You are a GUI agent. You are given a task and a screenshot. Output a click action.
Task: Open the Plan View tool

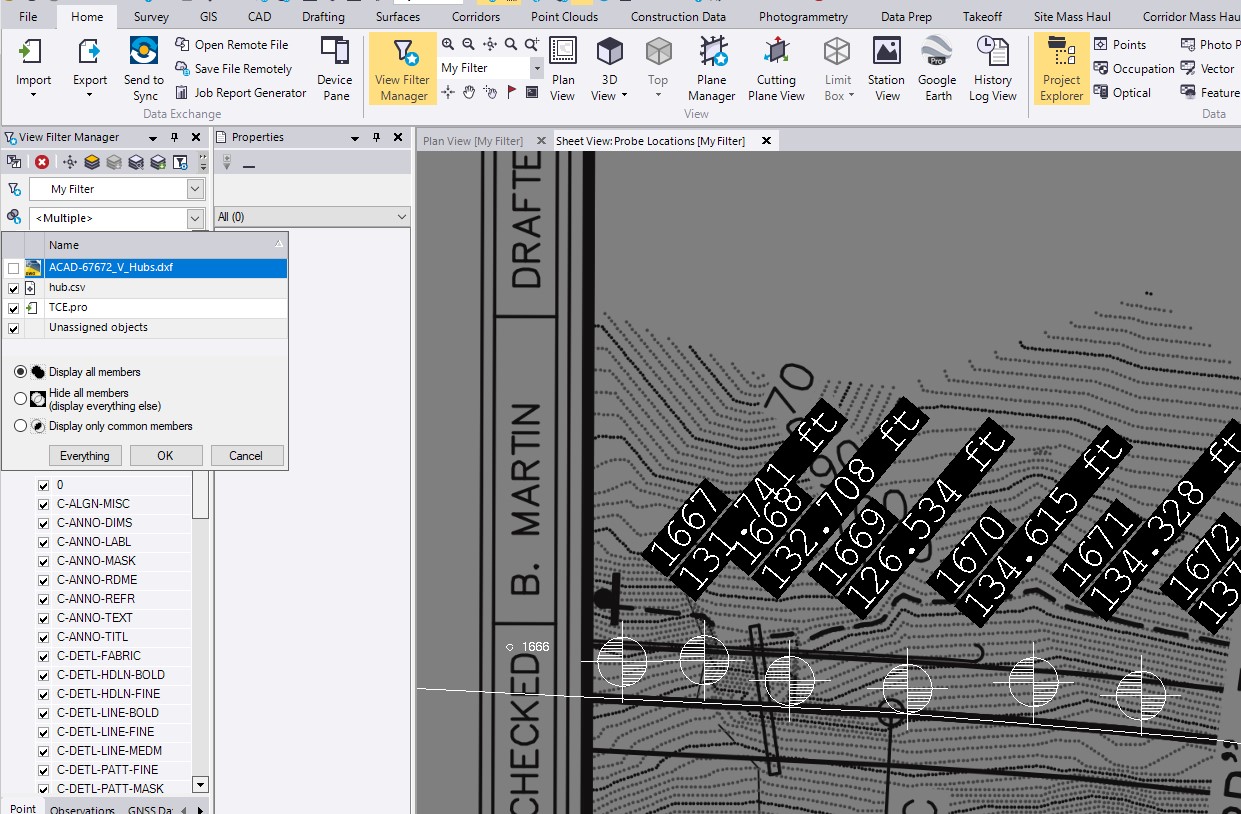pyautogui.click(x=562, y=68)
